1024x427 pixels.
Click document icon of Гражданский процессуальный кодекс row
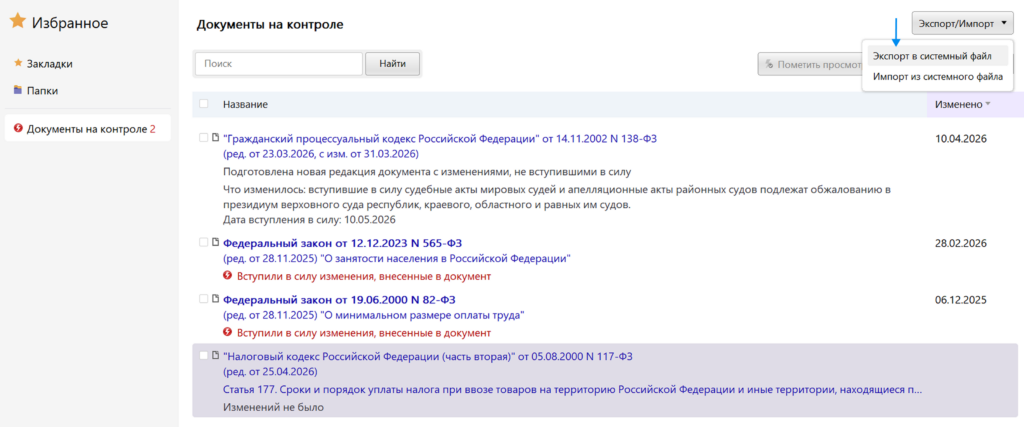[x=215, y=137]
